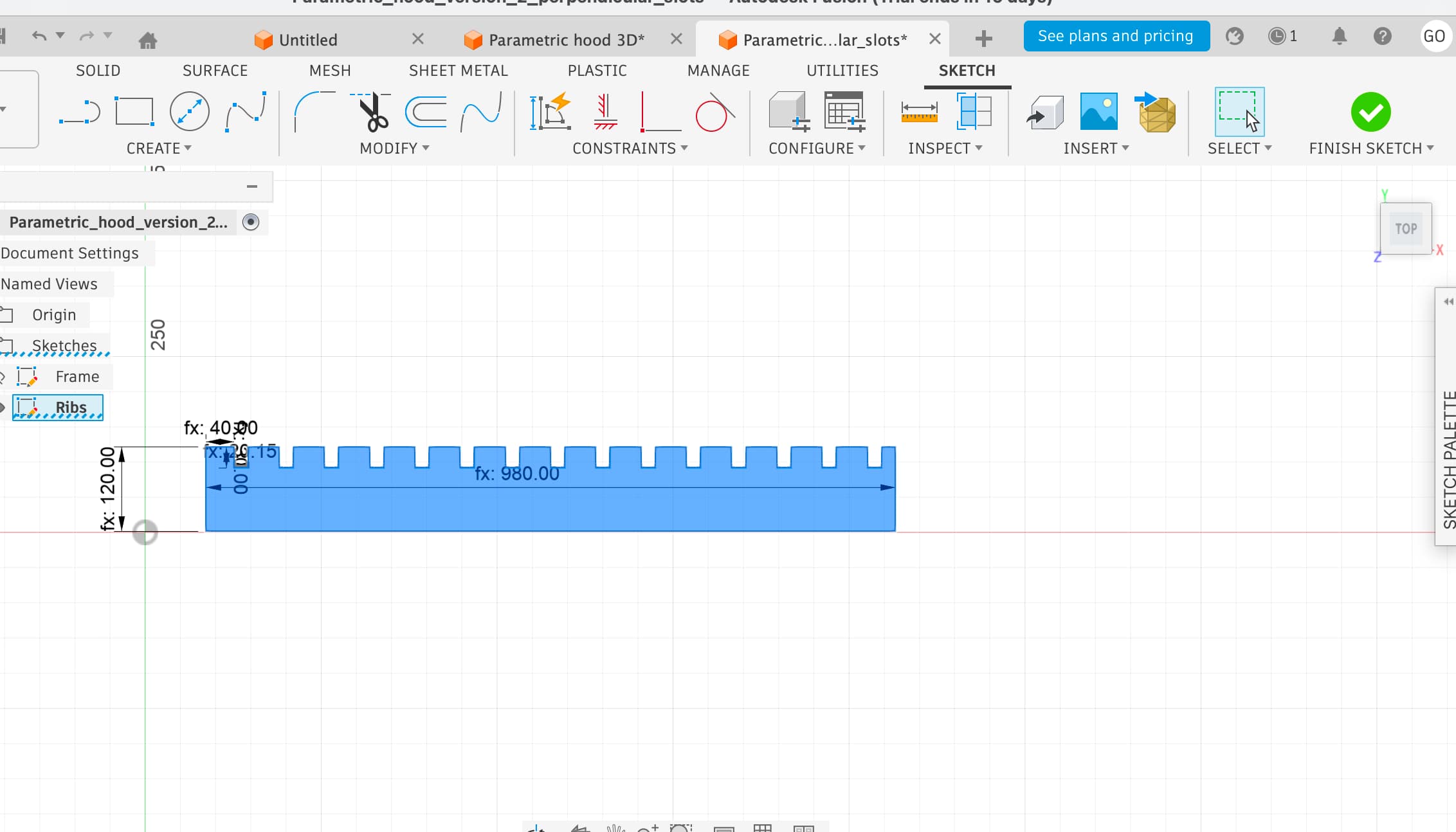Activate the Fillet tool
Viewport: 1456px width, 832px height.
pos(313,112)
